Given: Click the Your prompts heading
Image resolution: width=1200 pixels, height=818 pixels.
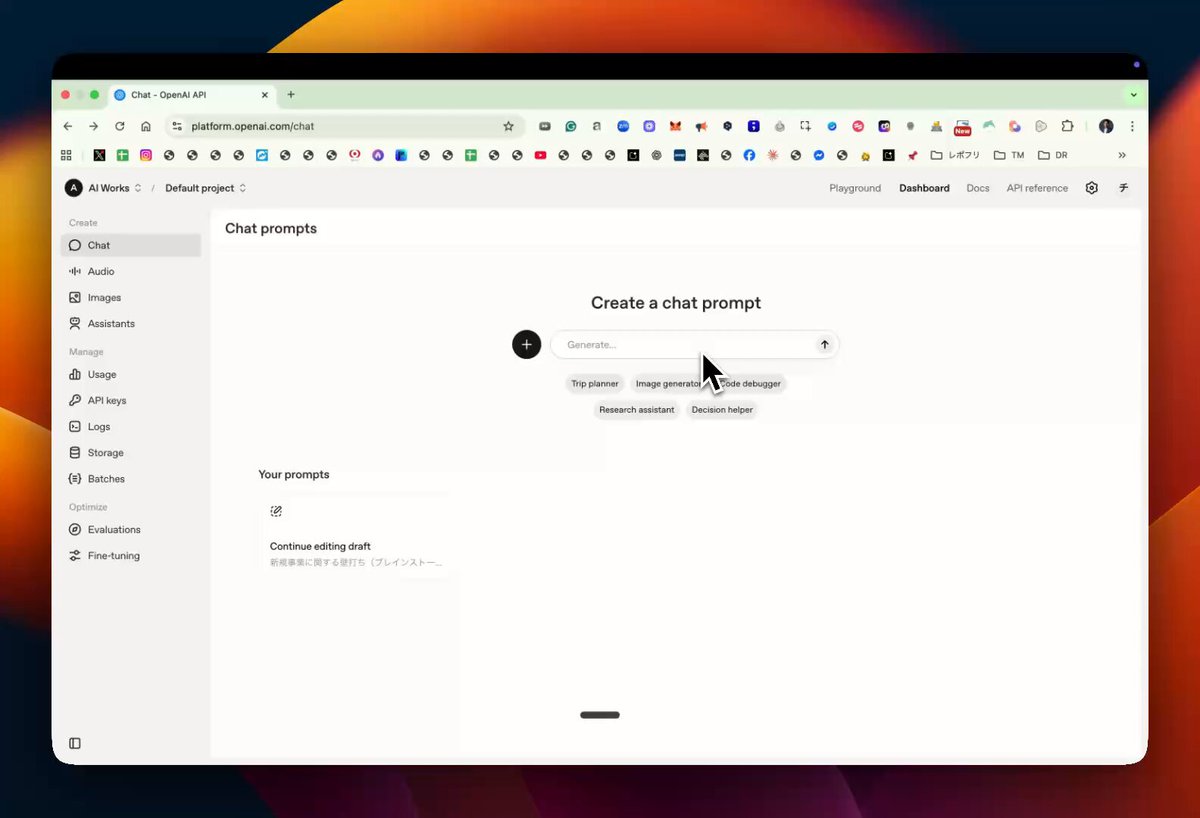Looking at the screenshot, I should [294, 474].
